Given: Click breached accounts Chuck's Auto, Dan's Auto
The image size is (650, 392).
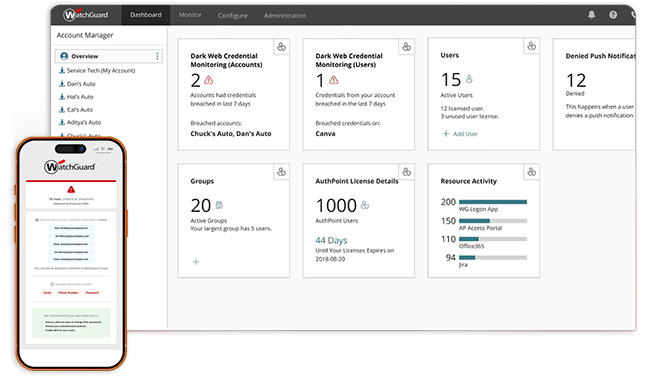Looking at the screenshot, I should point(231,133).
